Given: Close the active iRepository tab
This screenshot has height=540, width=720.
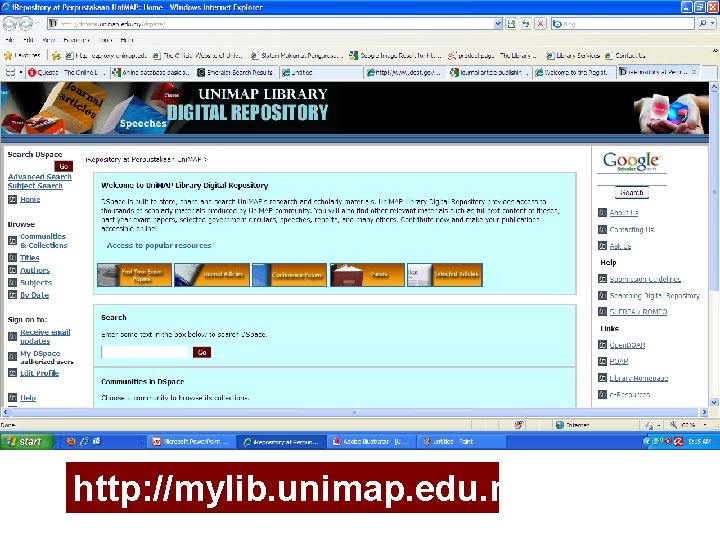Looking at the screenshot, I should 694,72.
